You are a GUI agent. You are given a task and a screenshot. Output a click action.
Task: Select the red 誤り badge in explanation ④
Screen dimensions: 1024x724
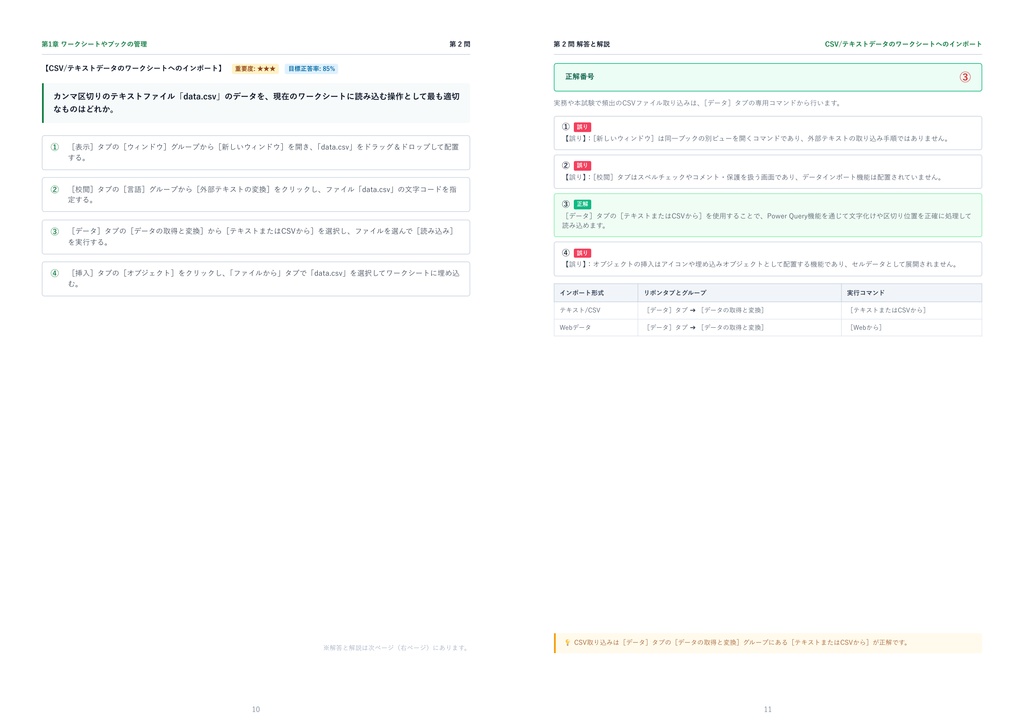click(x=582, y=253)
